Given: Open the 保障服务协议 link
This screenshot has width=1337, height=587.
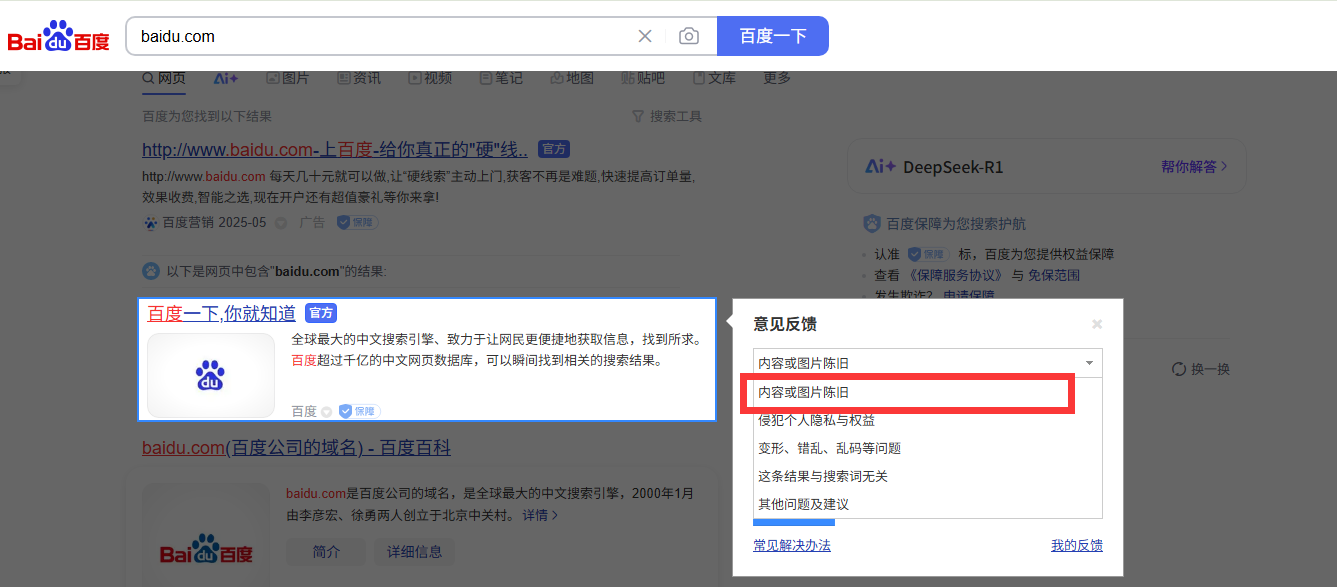Looking at the screenshot, I should tap(955, 275).
